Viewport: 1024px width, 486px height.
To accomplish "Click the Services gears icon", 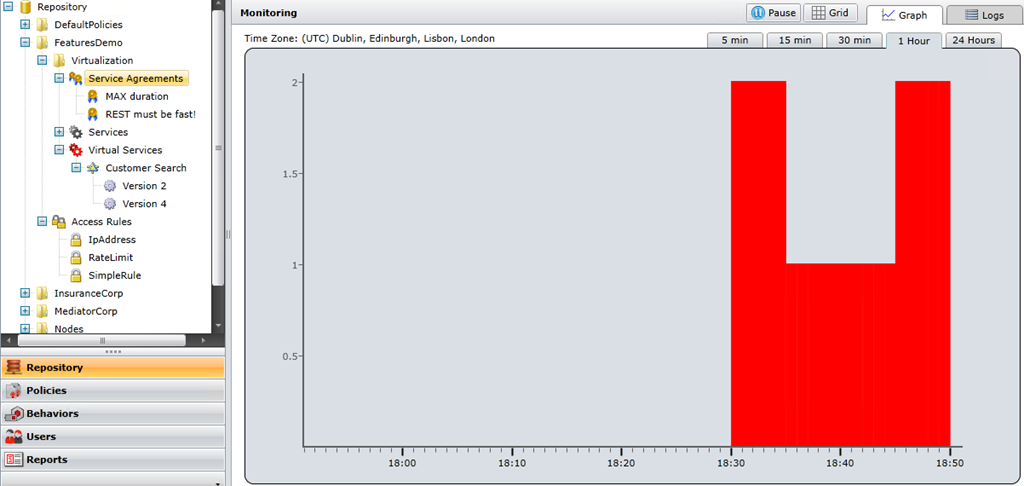I will click(76, 132).
